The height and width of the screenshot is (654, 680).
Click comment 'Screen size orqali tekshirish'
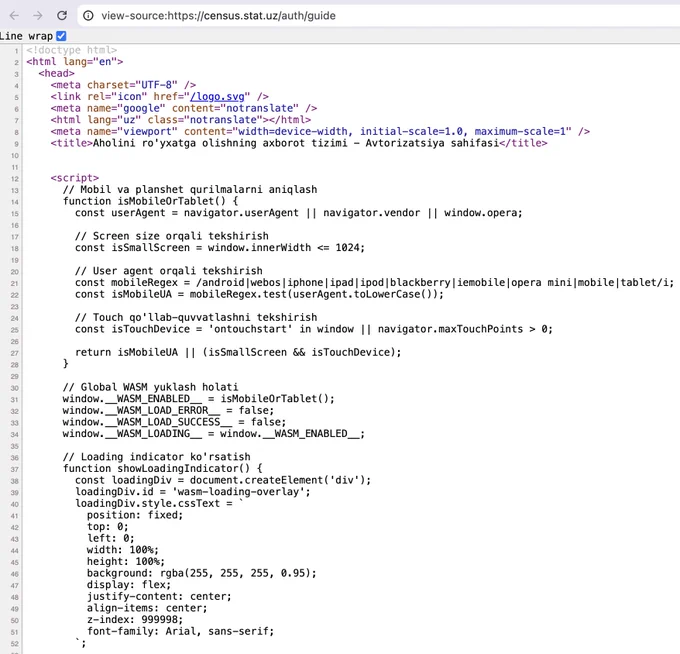point(180,236)
